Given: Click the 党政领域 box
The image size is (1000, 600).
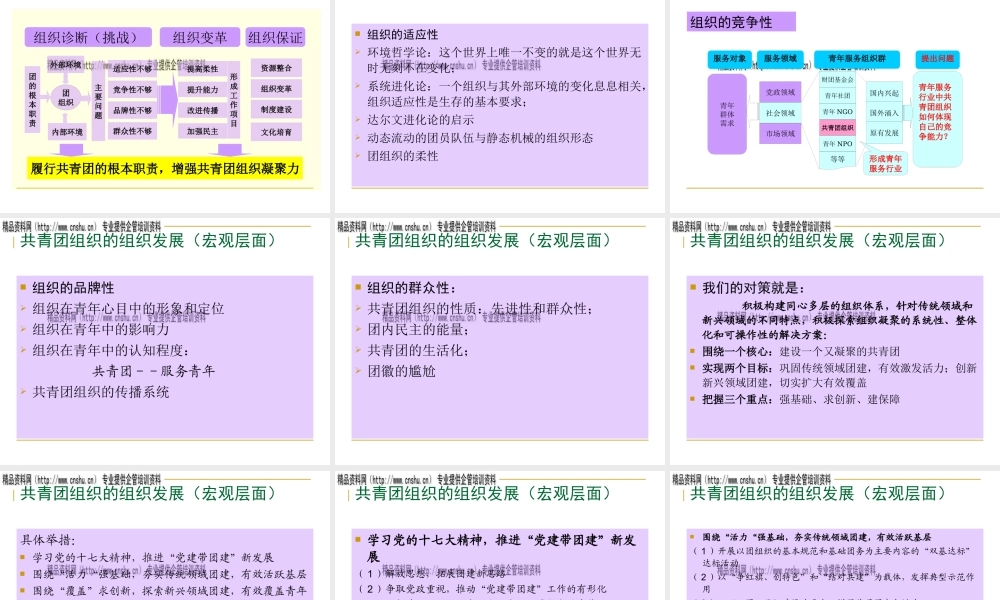Looking at the screenshot, I should (x=780, y=92).
